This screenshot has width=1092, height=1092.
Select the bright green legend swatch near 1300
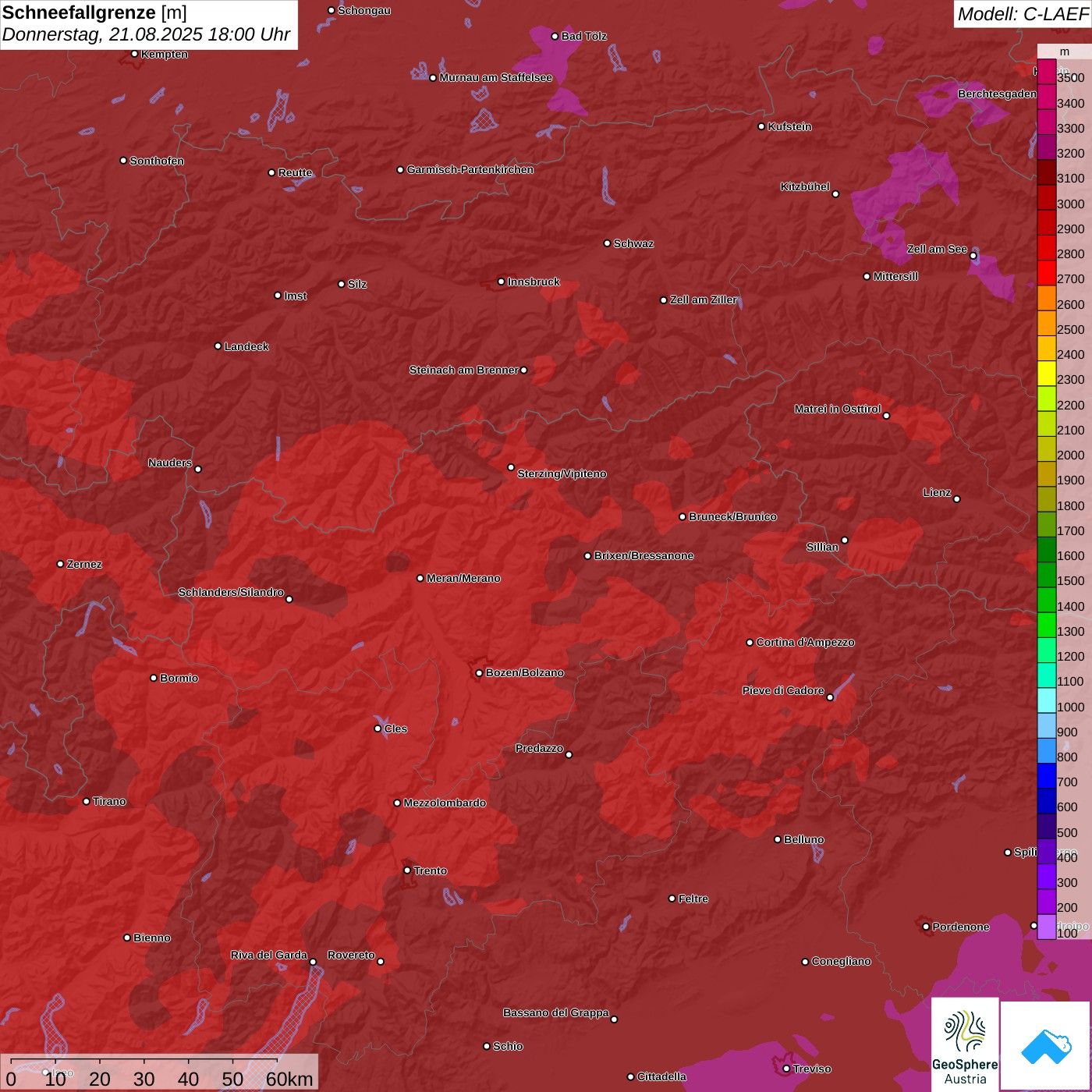(1047, 626)
